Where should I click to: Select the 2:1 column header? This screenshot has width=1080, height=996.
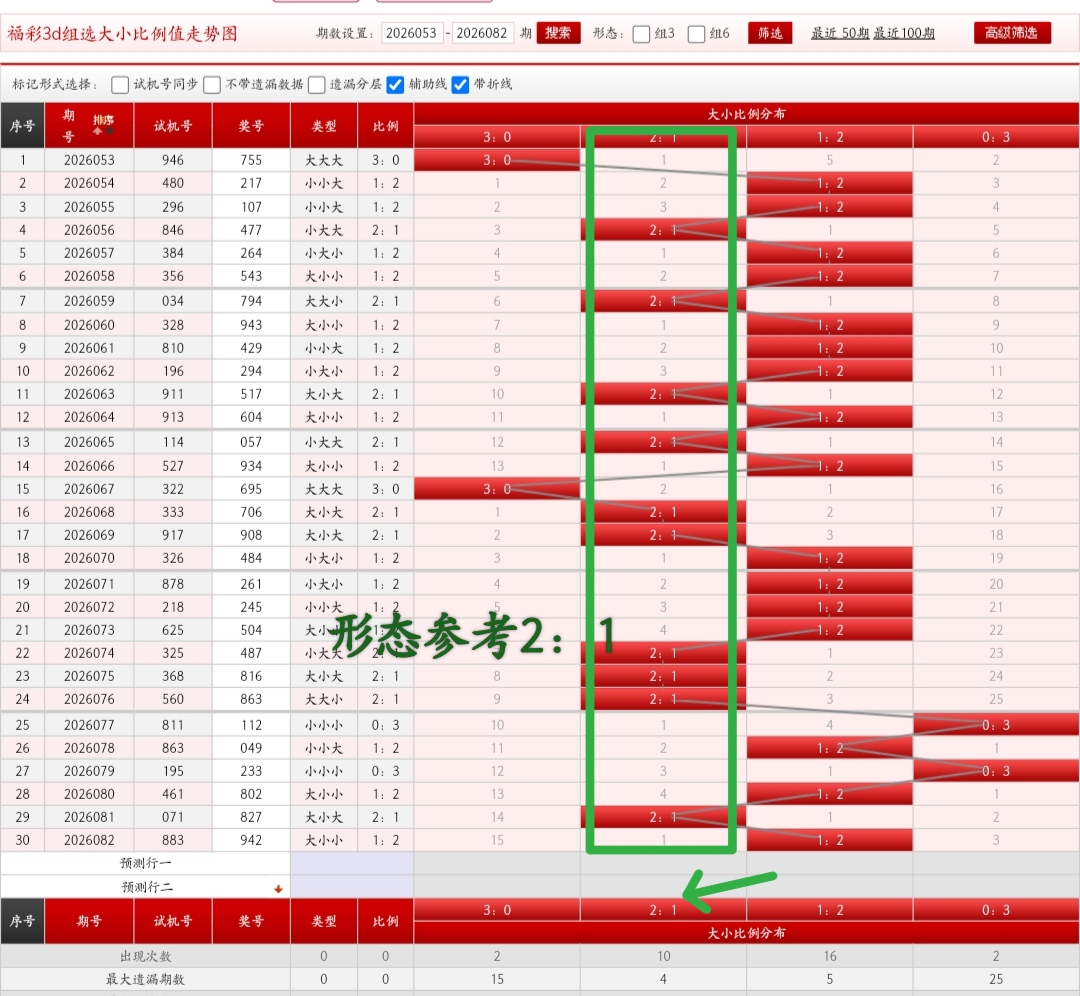point(663,137)
